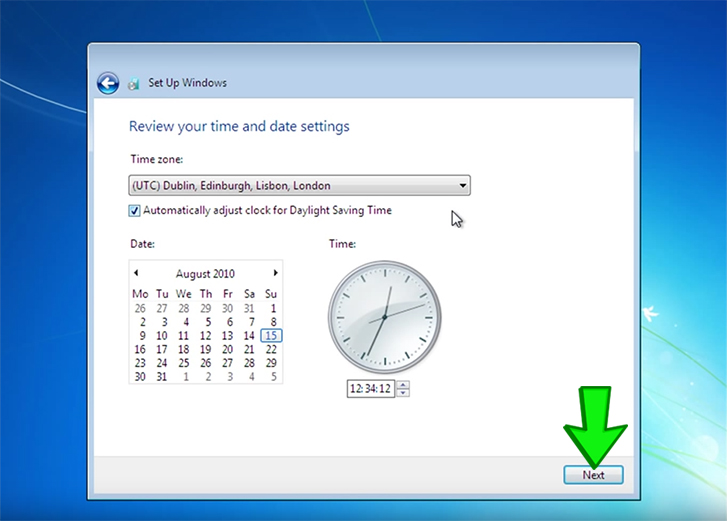
Task: Uncheck automatic Daylight Saving Time adjustment
Action: pyautogui.click(x=134, y=211)
